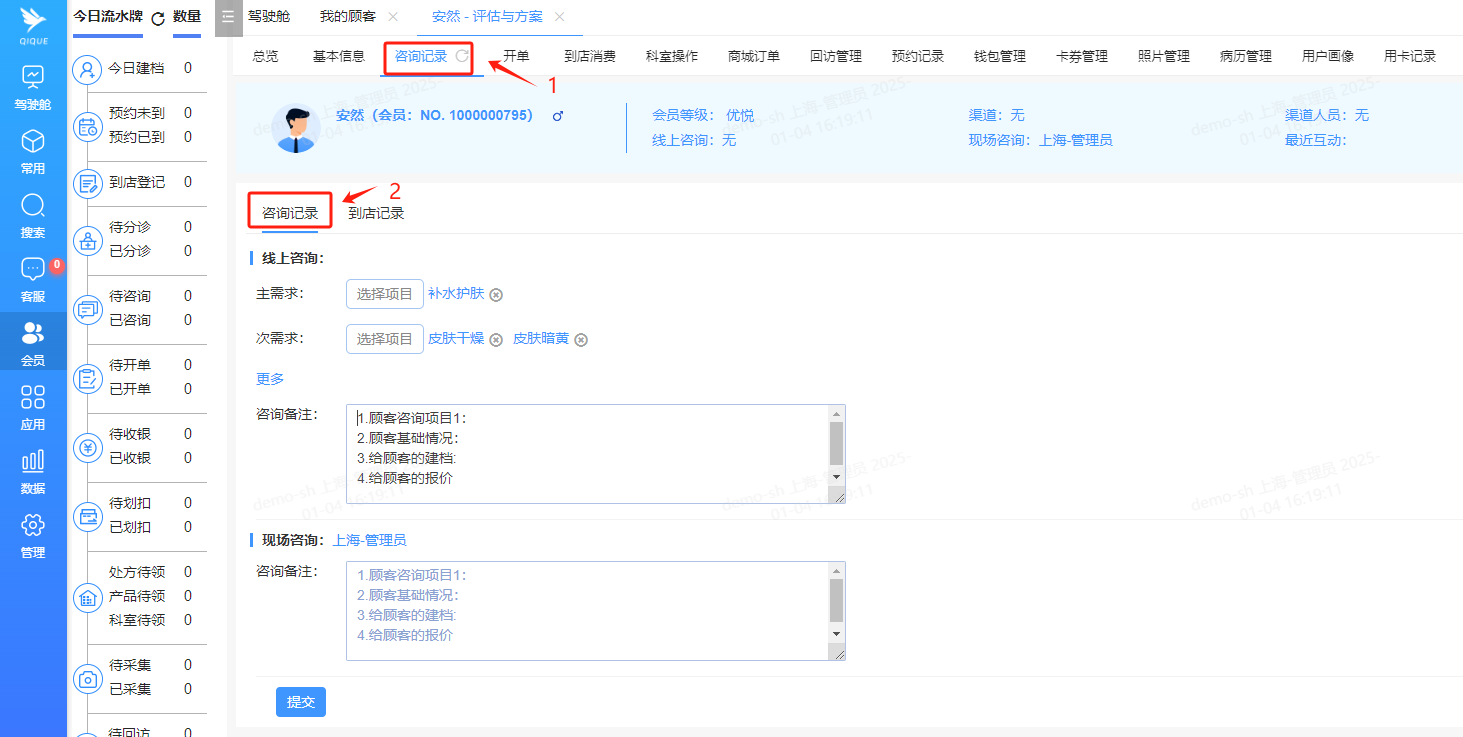Click the 提交 submit button

click(x=300, y=701)
